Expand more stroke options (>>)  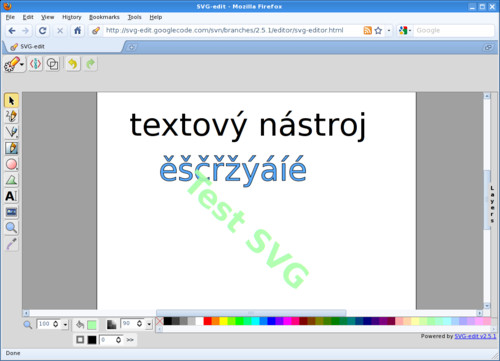pos(130,340)
